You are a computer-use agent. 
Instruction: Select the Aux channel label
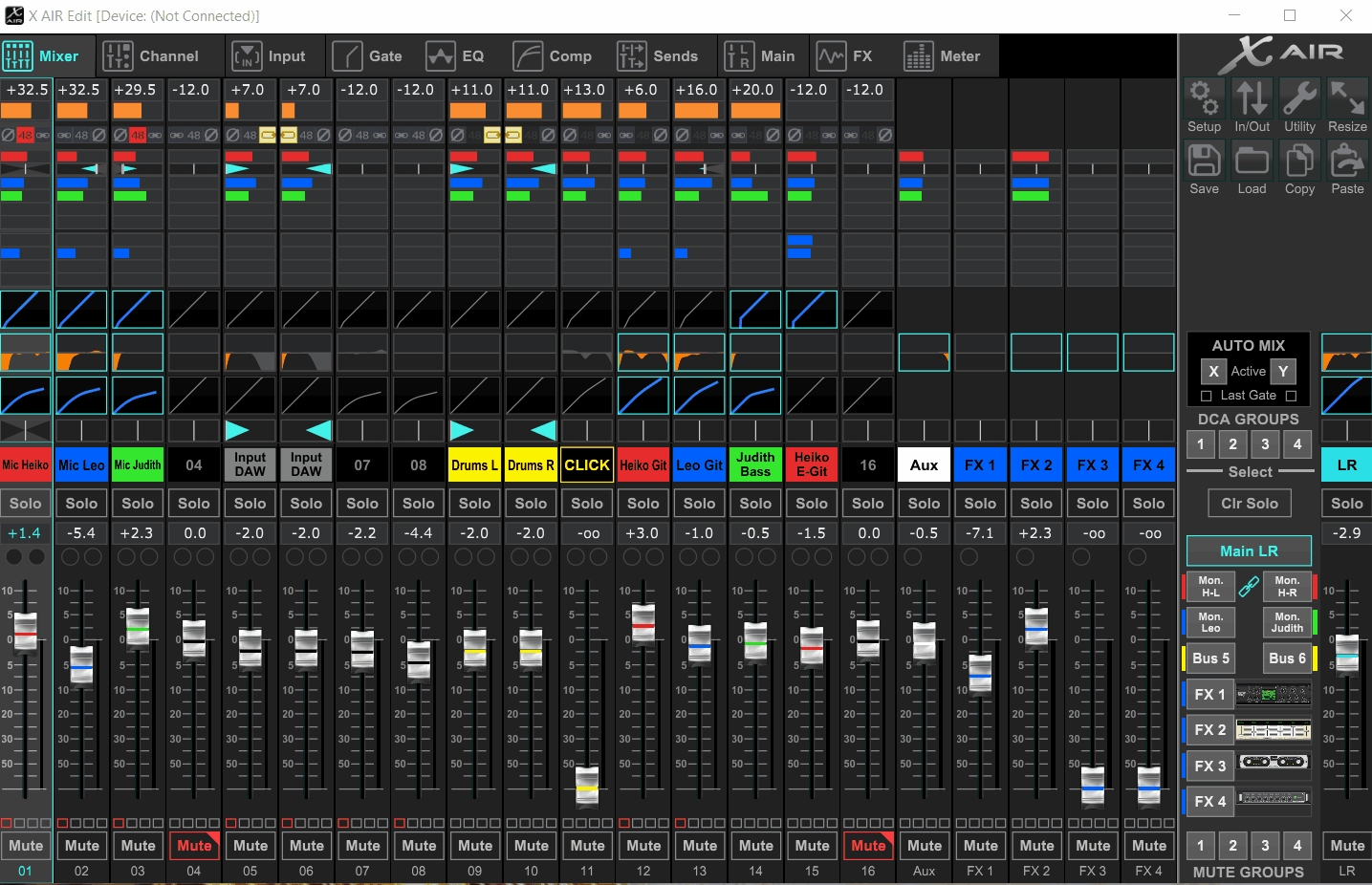[924, 464]
